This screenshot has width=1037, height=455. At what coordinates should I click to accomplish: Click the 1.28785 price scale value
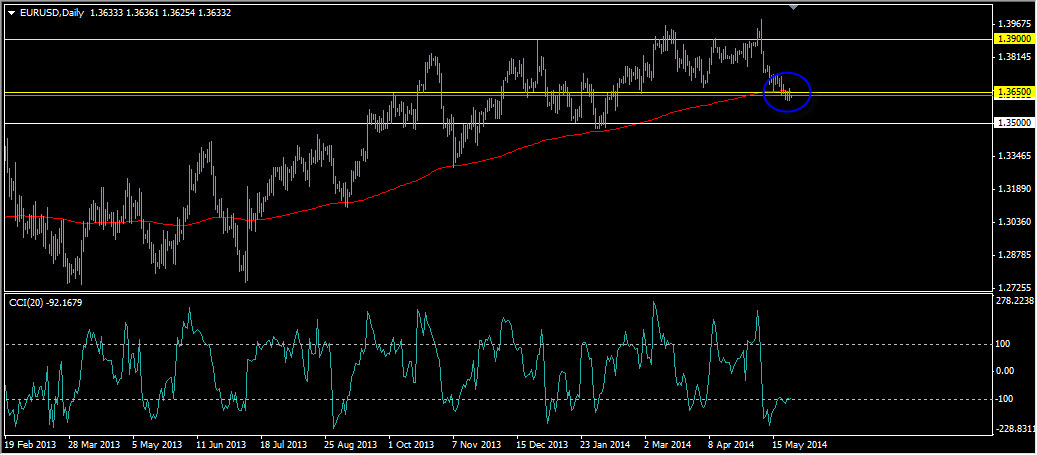pyautogui.click(x=1016, y=255)
